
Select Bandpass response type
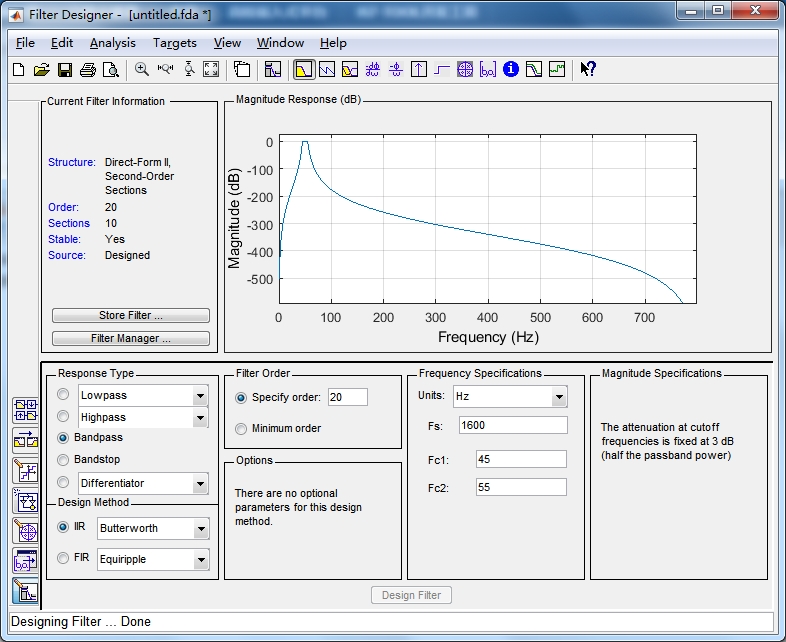63,438
